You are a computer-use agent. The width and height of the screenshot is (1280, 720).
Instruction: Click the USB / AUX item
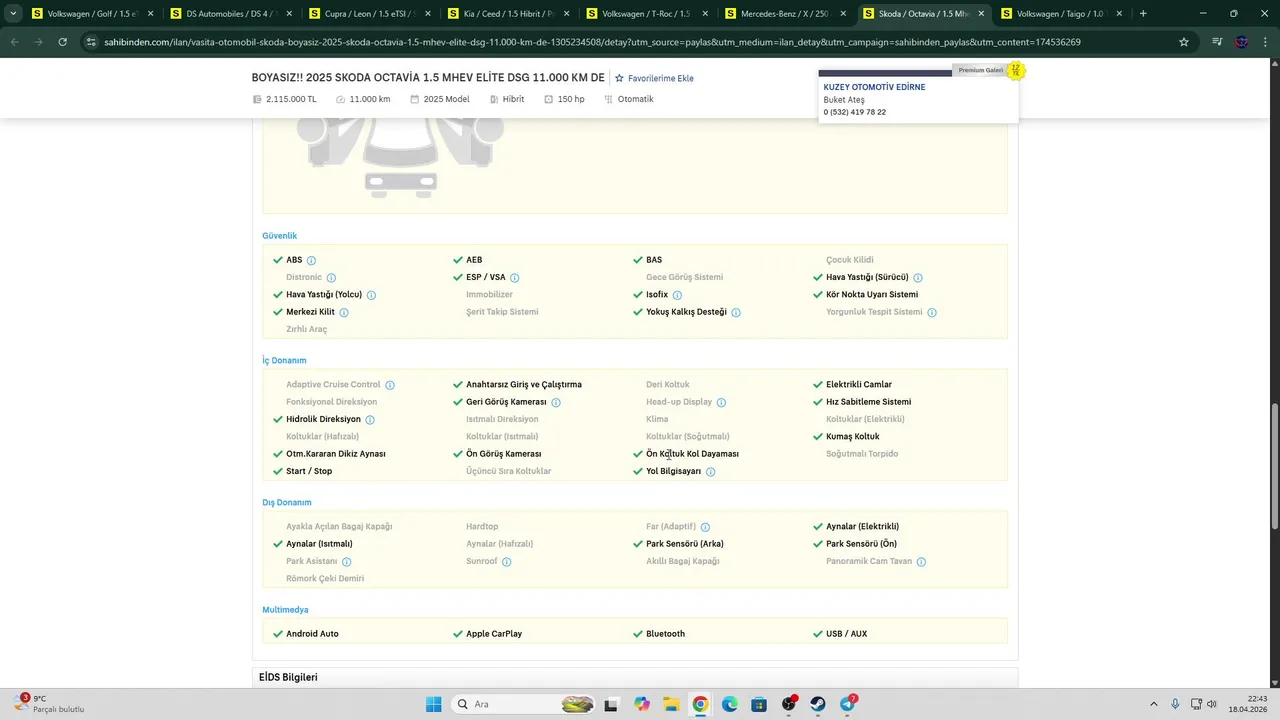[x=846, y=634]
